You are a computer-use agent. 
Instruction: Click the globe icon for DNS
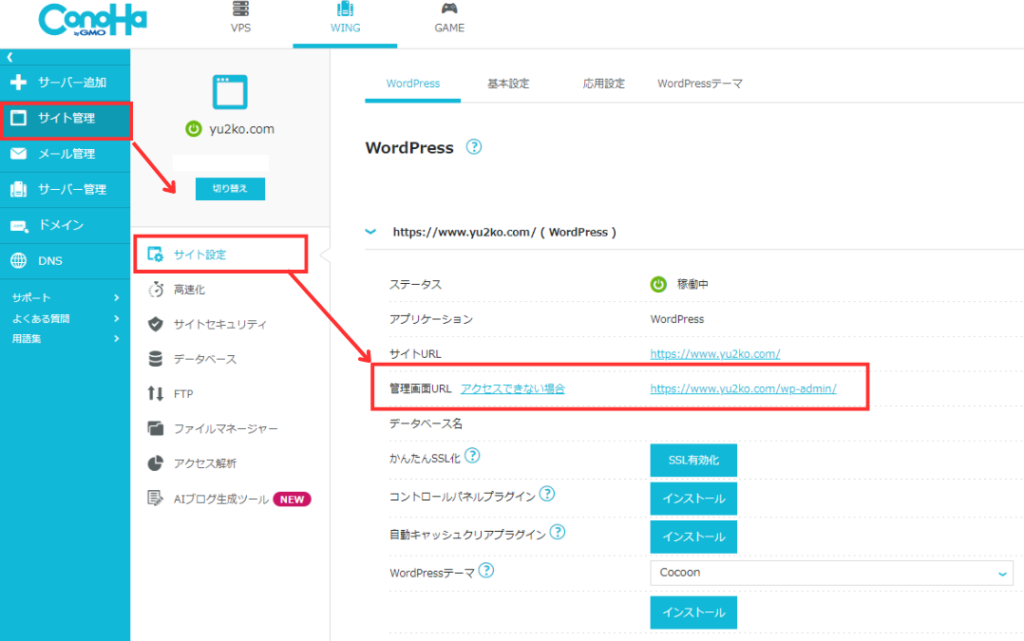(18, 260)
